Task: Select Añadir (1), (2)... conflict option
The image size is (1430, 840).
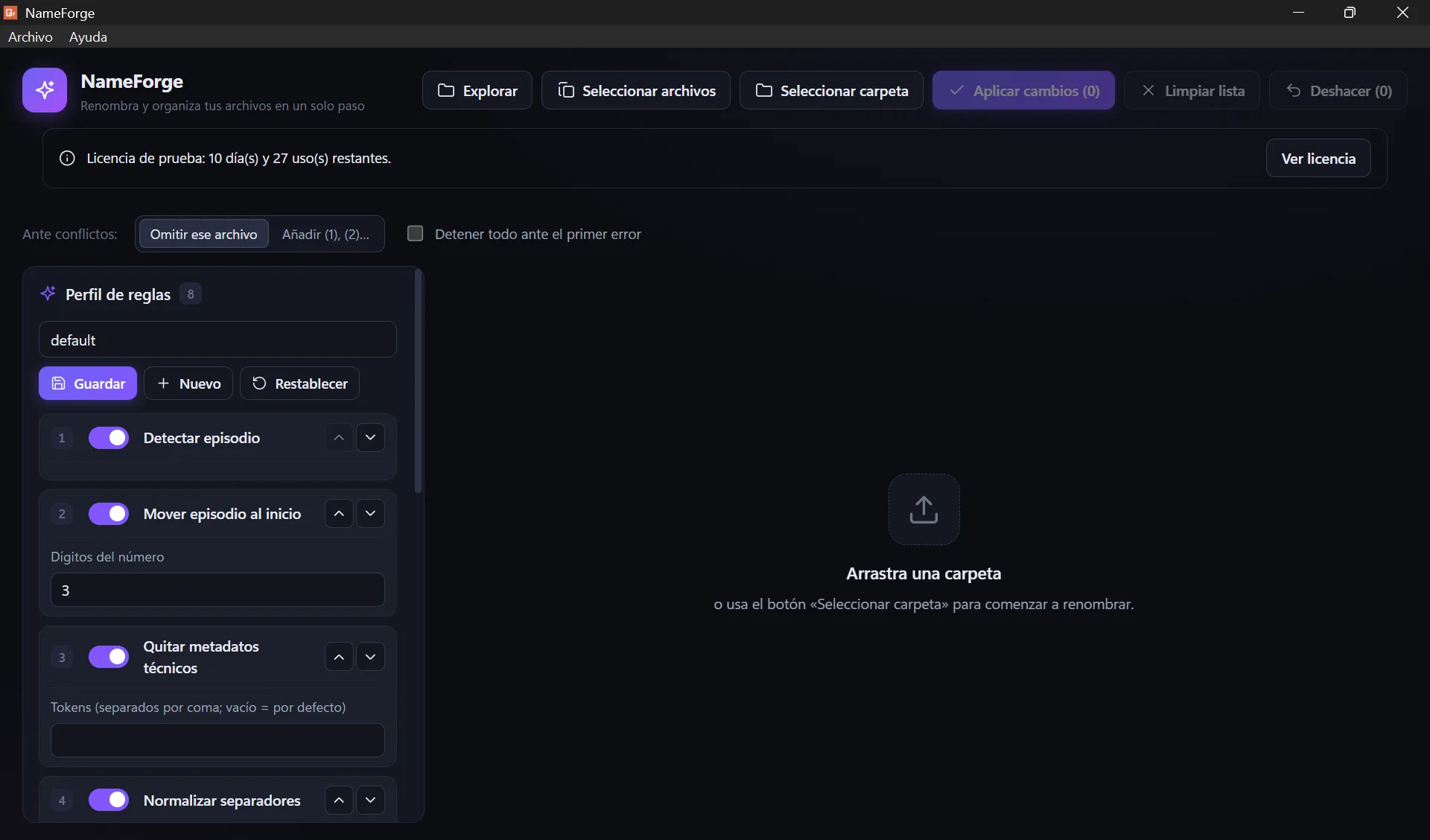Action: [325, 234]
